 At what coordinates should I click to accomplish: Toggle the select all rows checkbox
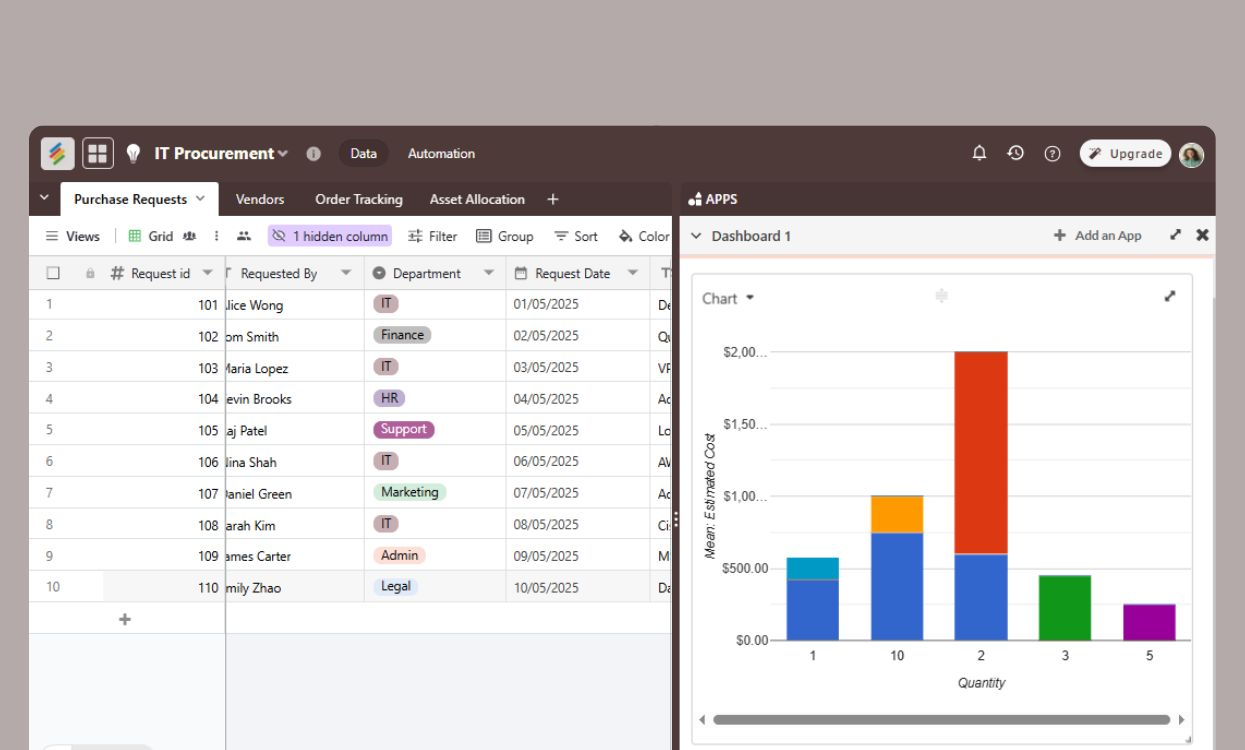coord(54,273)
